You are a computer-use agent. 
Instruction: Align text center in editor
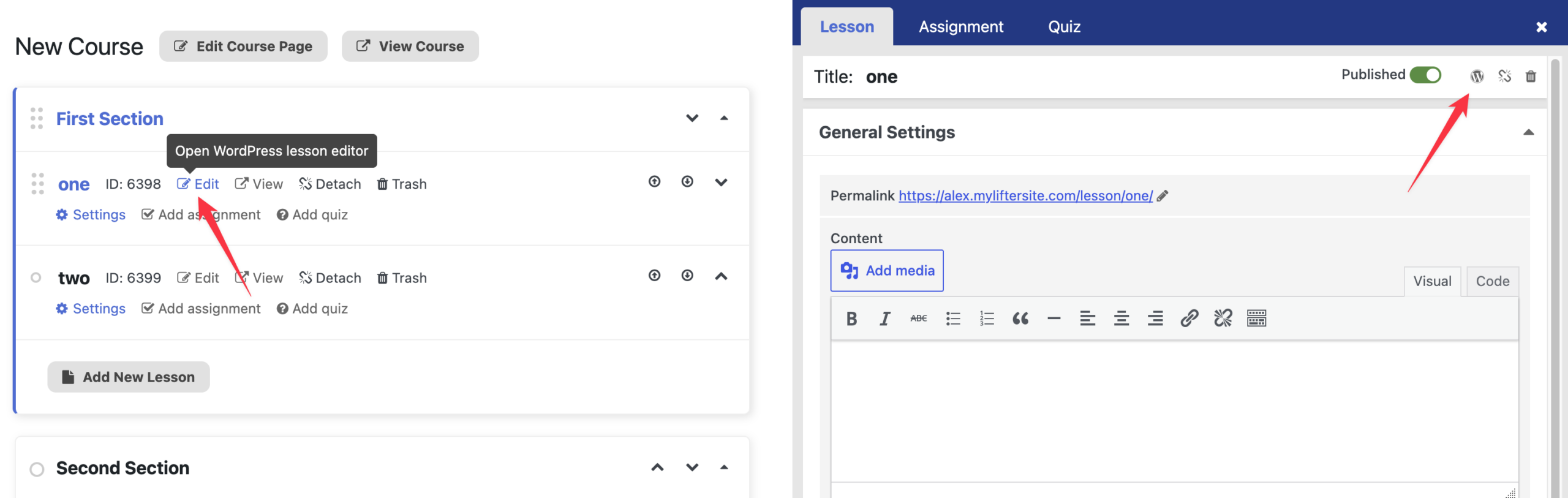[1121, 319]
